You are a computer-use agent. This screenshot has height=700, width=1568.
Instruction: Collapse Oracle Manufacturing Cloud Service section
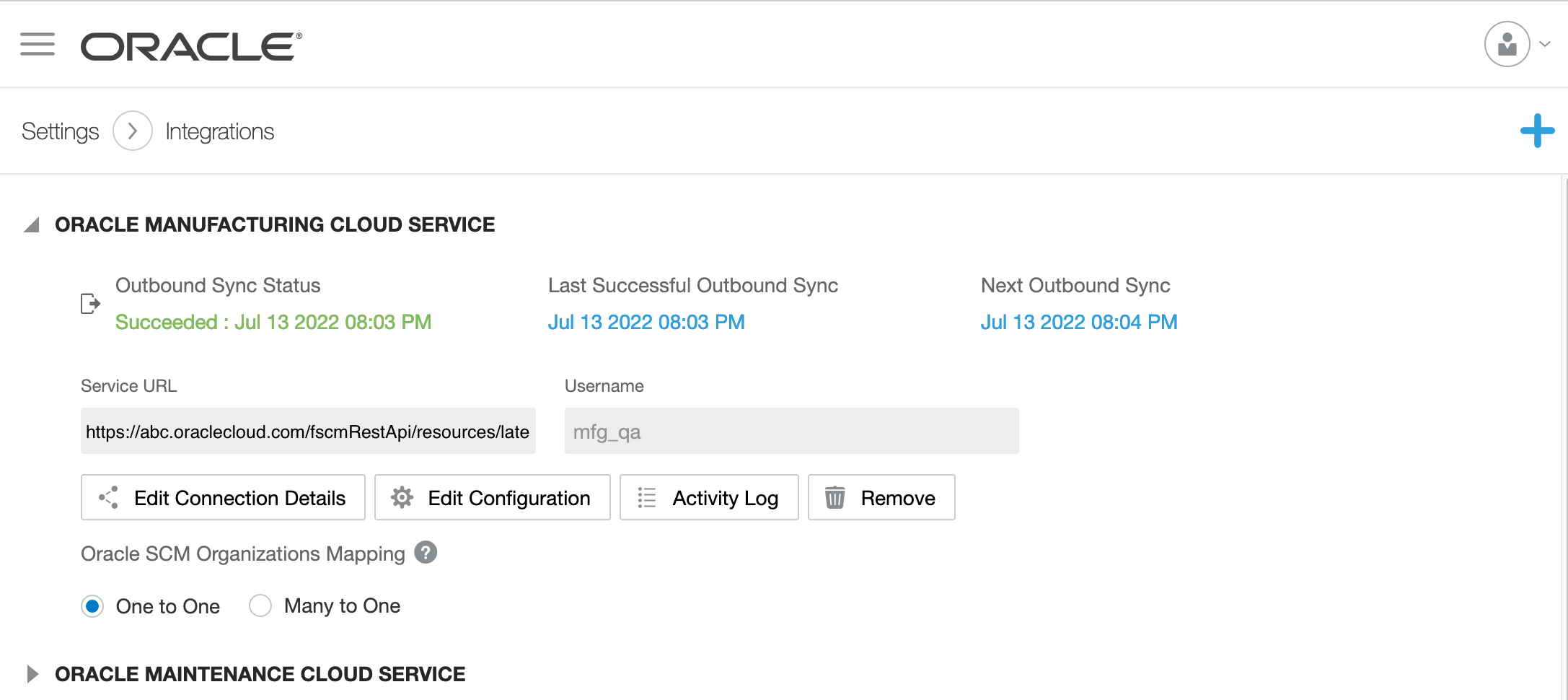(x=32, y=225)
